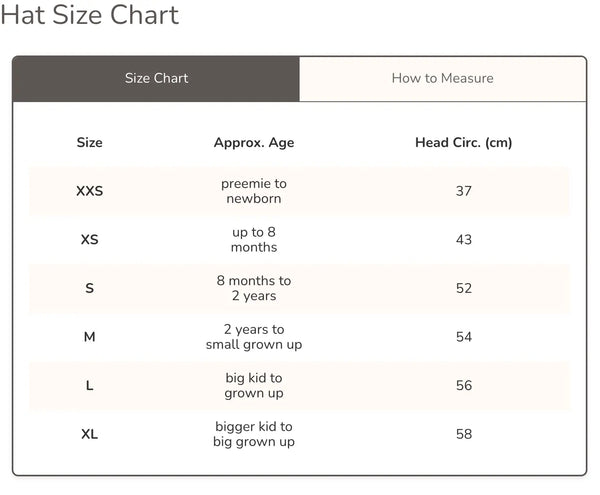Click the "2 years to small grown up" cell
The height and width of the screenshot is (495, 600).
point(254,337)
